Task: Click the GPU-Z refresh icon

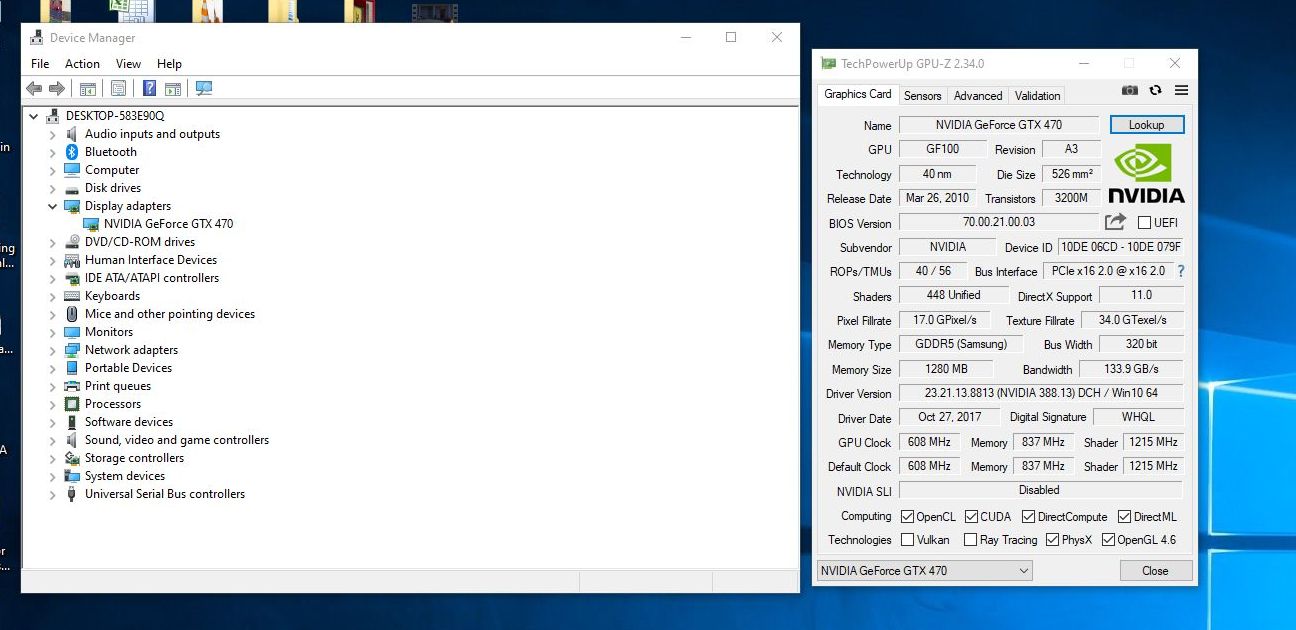Action: (x=1155, y=90)
